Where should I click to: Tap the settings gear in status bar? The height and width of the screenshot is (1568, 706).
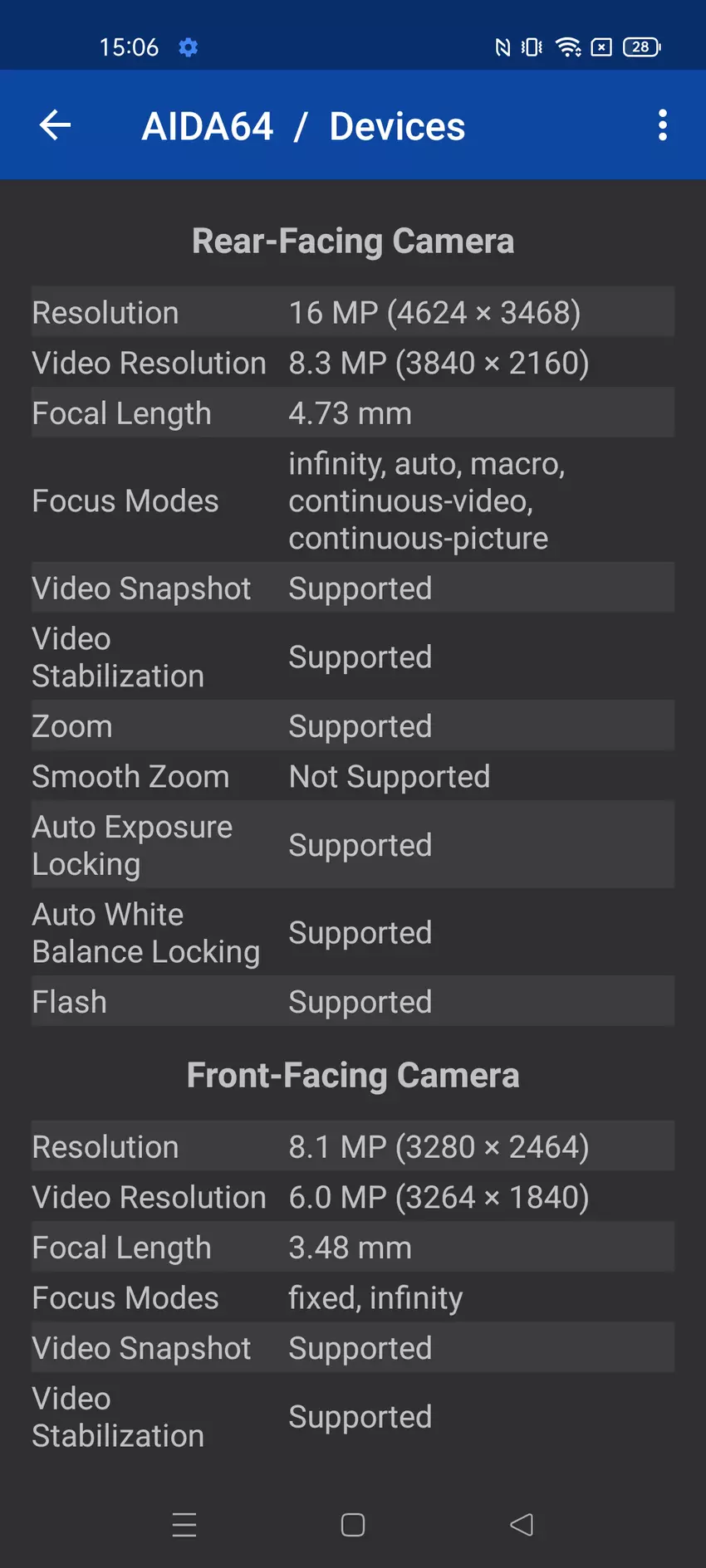tap(189, 47)
